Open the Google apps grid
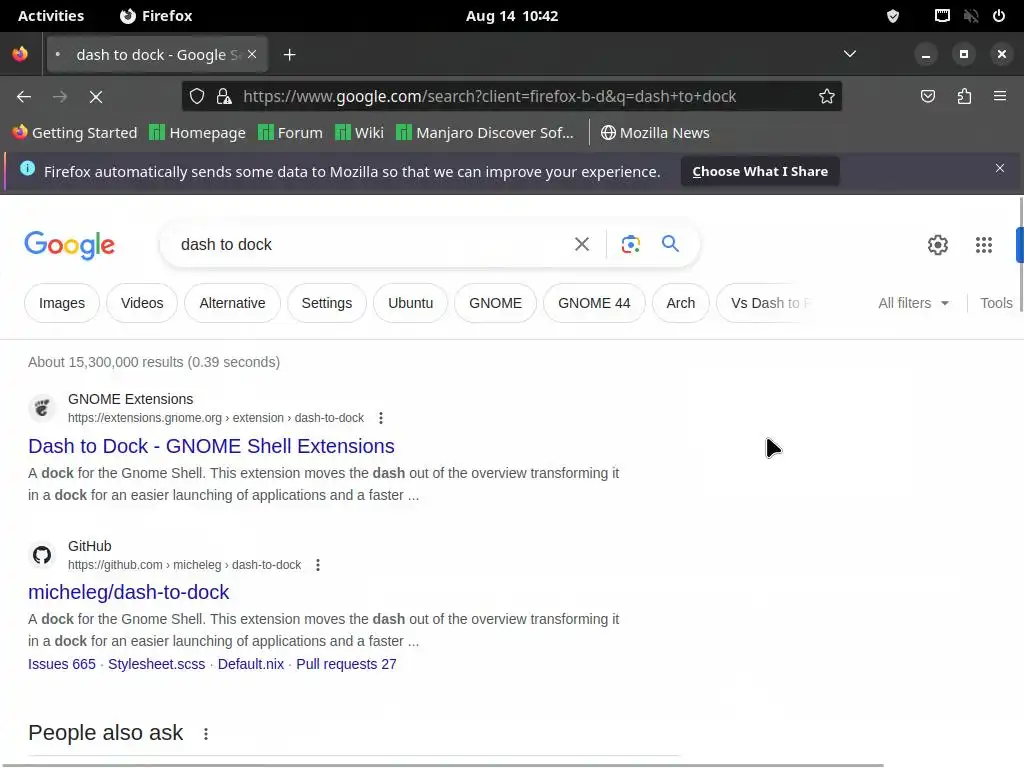 pyautogui.click(x=984, y=245)
